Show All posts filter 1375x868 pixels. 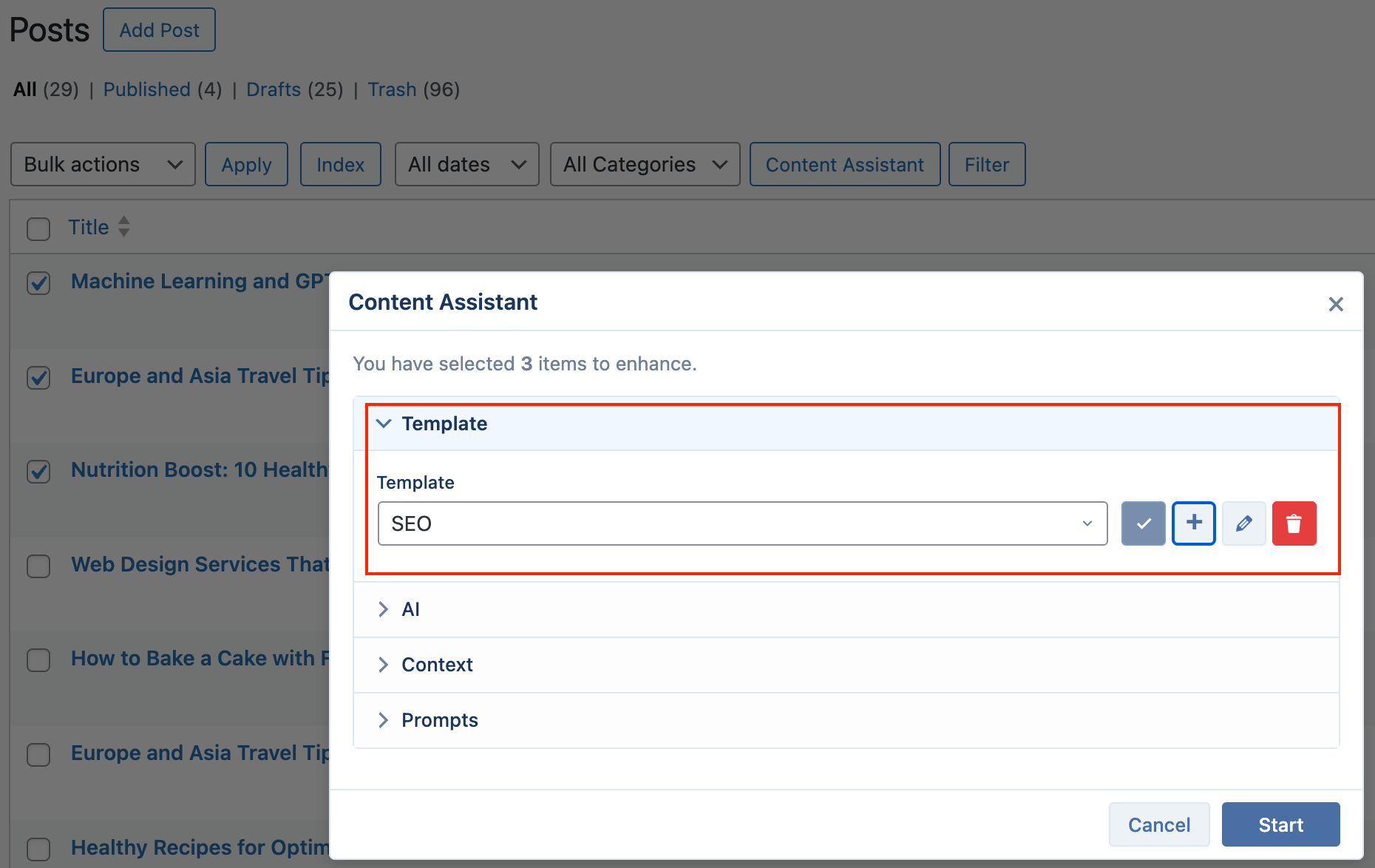24,89
